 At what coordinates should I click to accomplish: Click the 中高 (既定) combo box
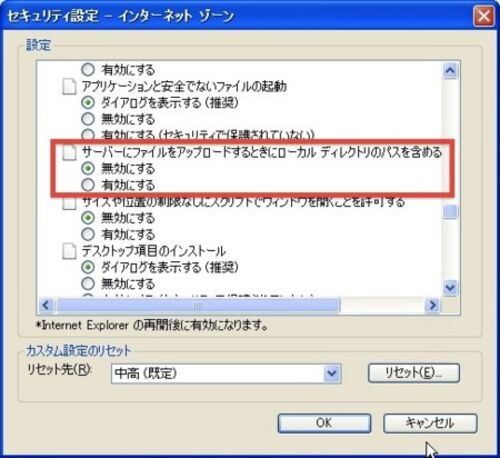coord(226,373)
